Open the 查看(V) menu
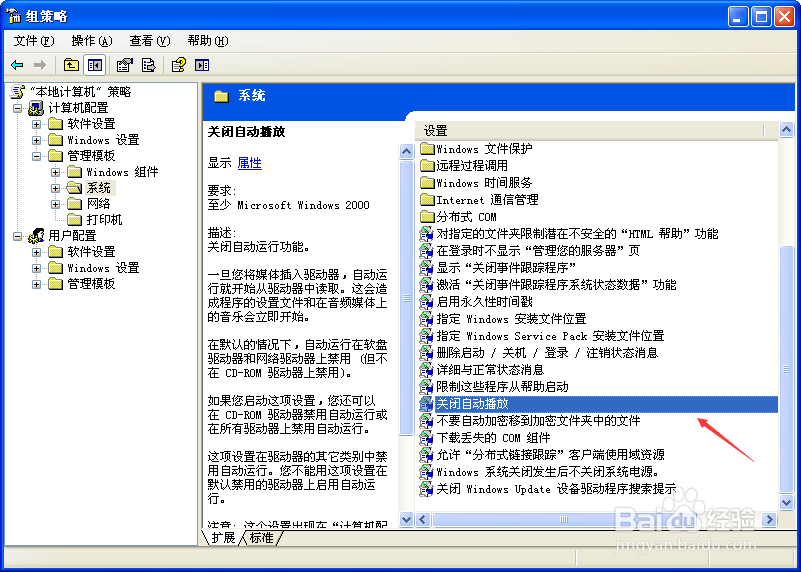This screenshot has height=572, width=801. 150,41
